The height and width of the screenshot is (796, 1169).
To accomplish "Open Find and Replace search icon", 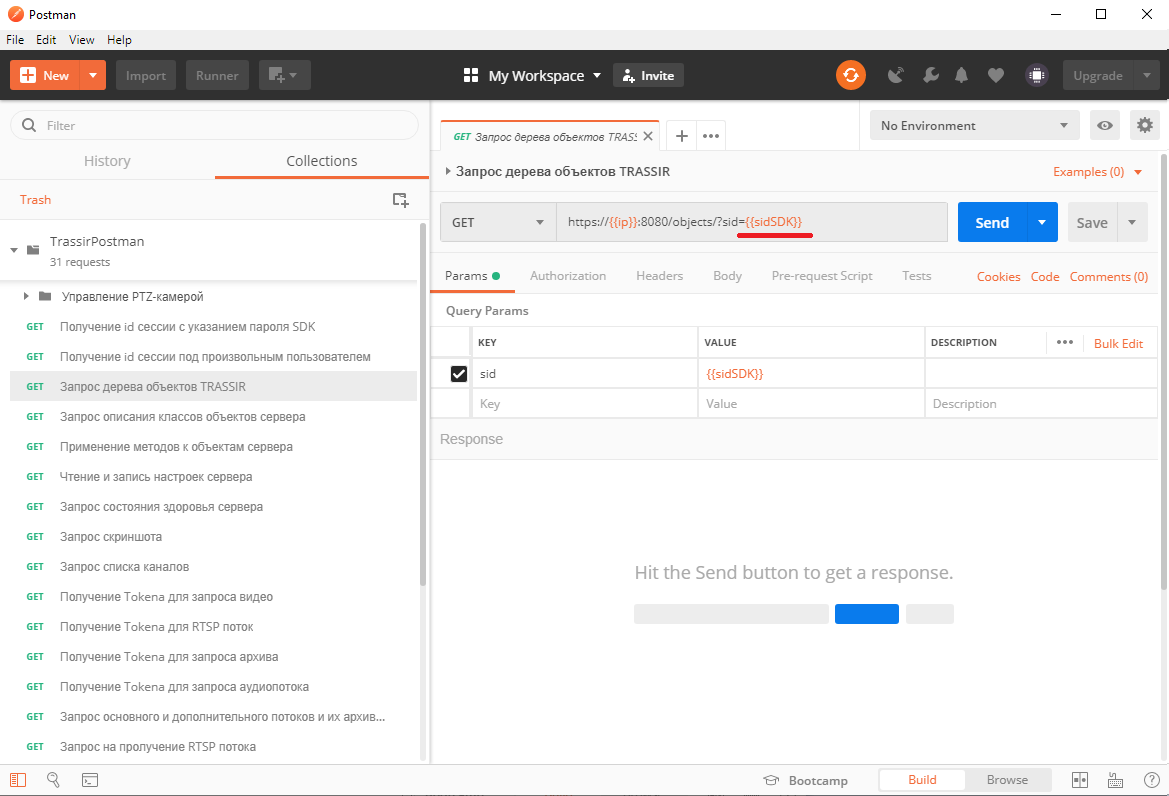I will [x=53, y=780].
